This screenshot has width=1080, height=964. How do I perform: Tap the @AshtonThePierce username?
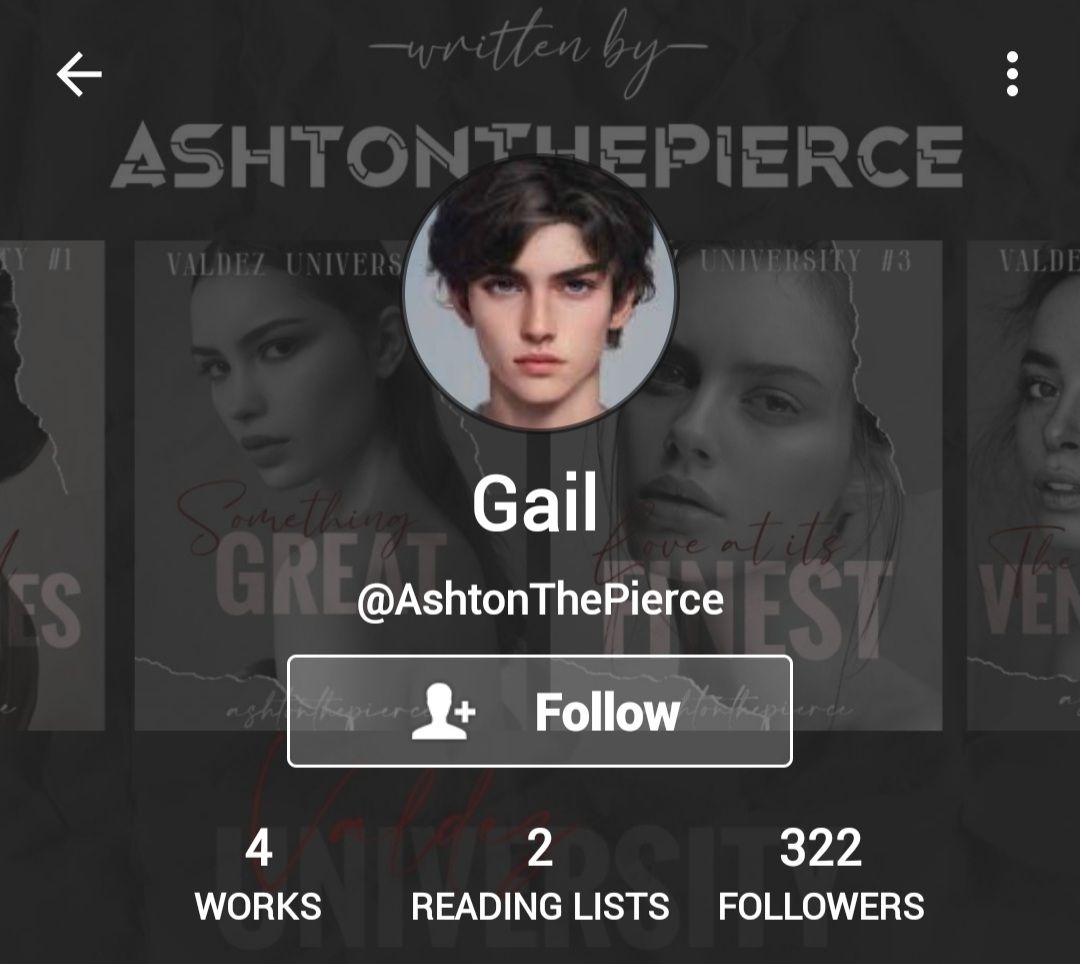pyautogui.click(x=540, y=600)
